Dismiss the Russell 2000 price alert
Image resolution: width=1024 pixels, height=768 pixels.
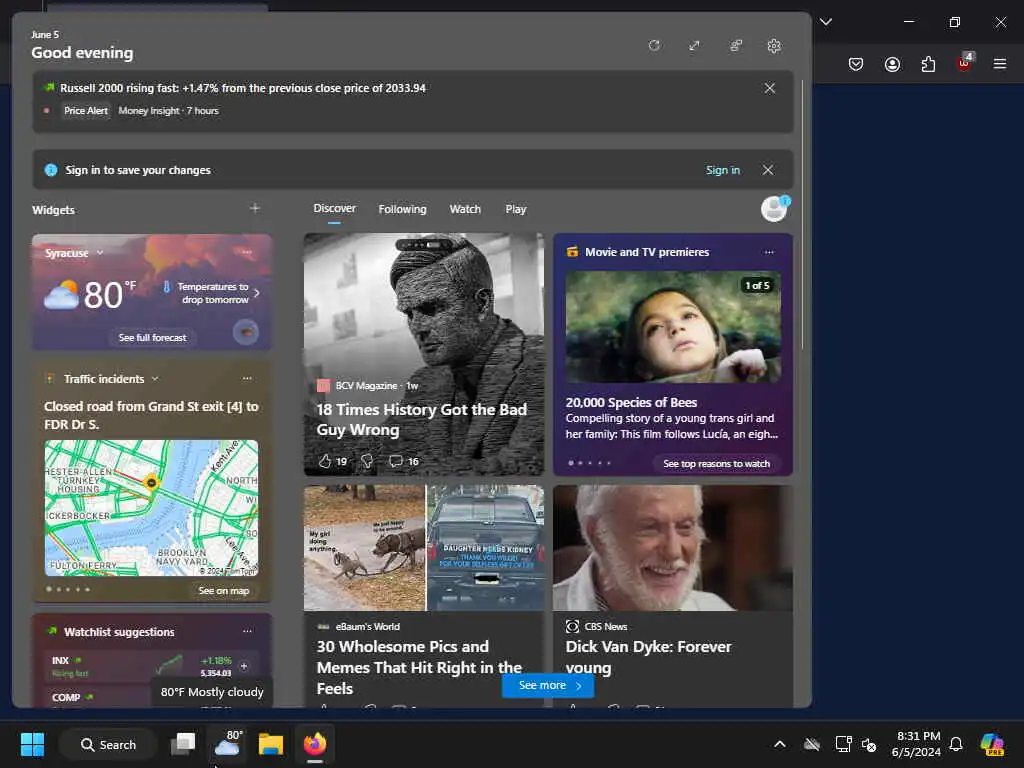(770, 88)
